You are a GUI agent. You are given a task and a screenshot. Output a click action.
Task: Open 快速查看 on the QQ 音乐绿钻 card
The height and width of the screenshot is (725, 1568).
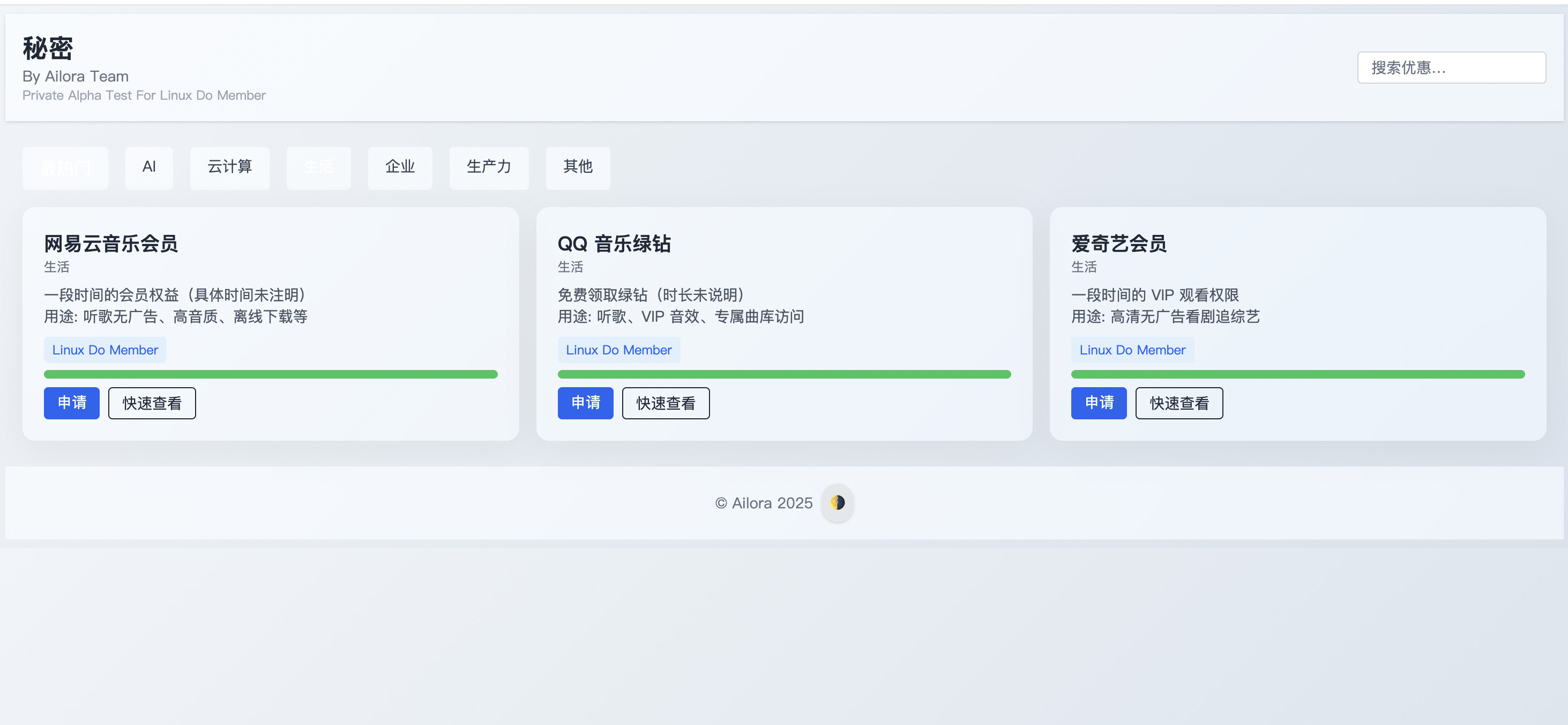666,403
